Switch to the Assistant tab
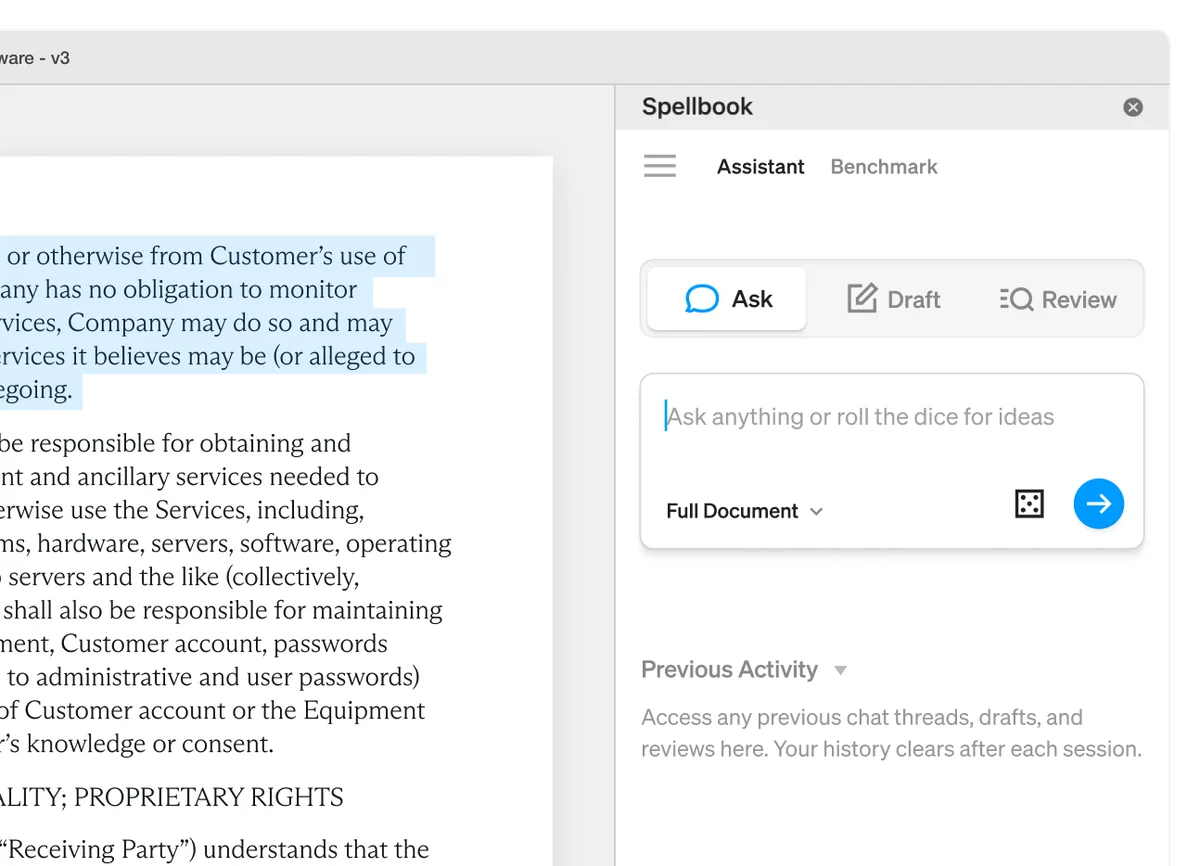 pyautogui.click(x=760, y=166)
